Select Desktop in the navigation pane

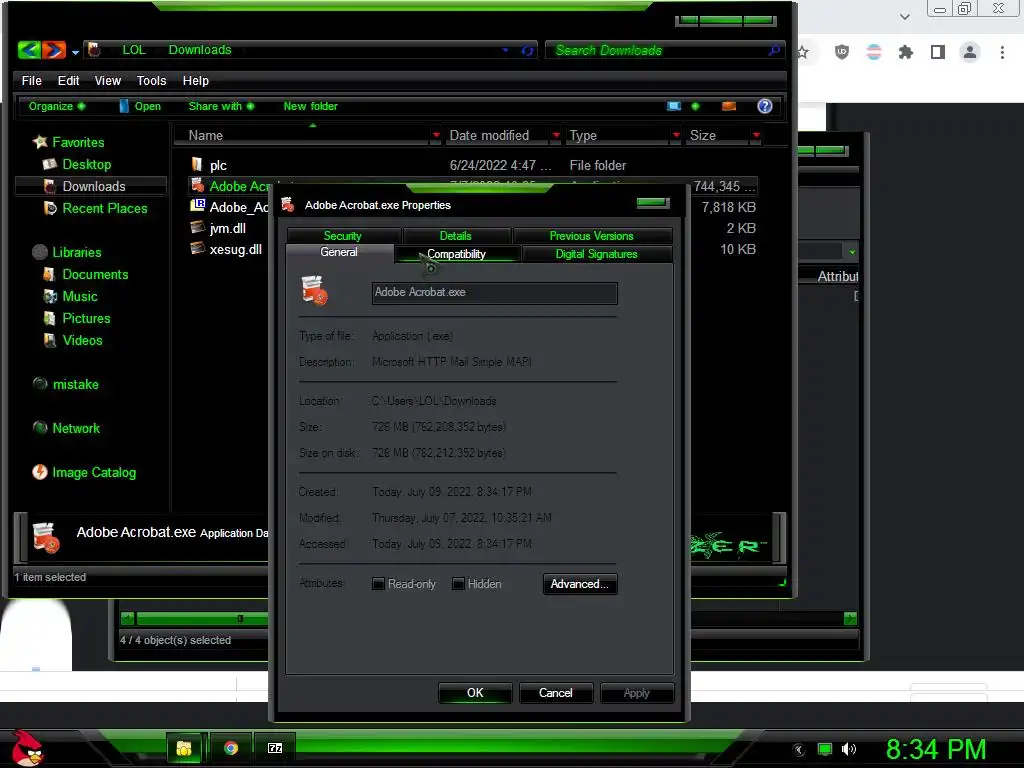point(86,165)
